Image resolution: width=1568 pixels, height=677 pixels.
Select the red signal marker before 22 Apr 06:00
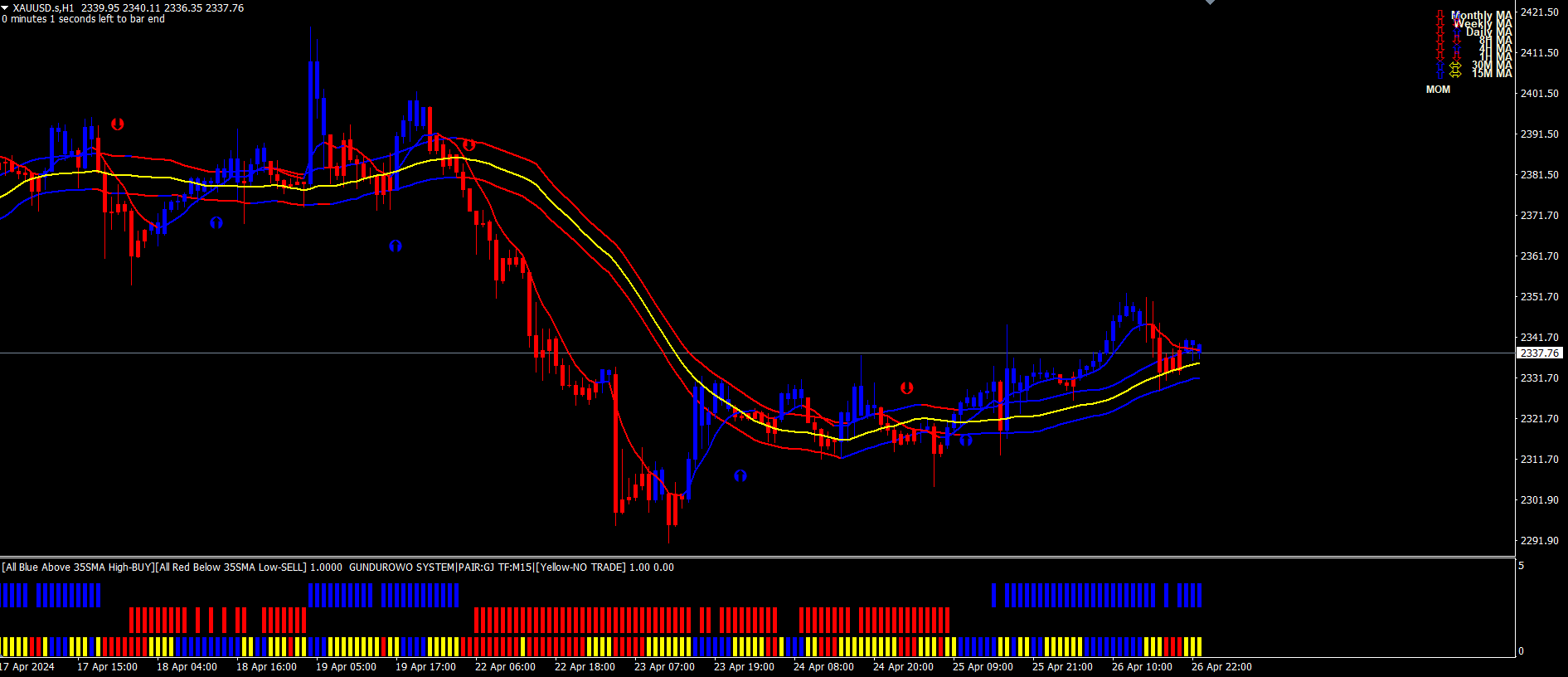coord(469,144)
